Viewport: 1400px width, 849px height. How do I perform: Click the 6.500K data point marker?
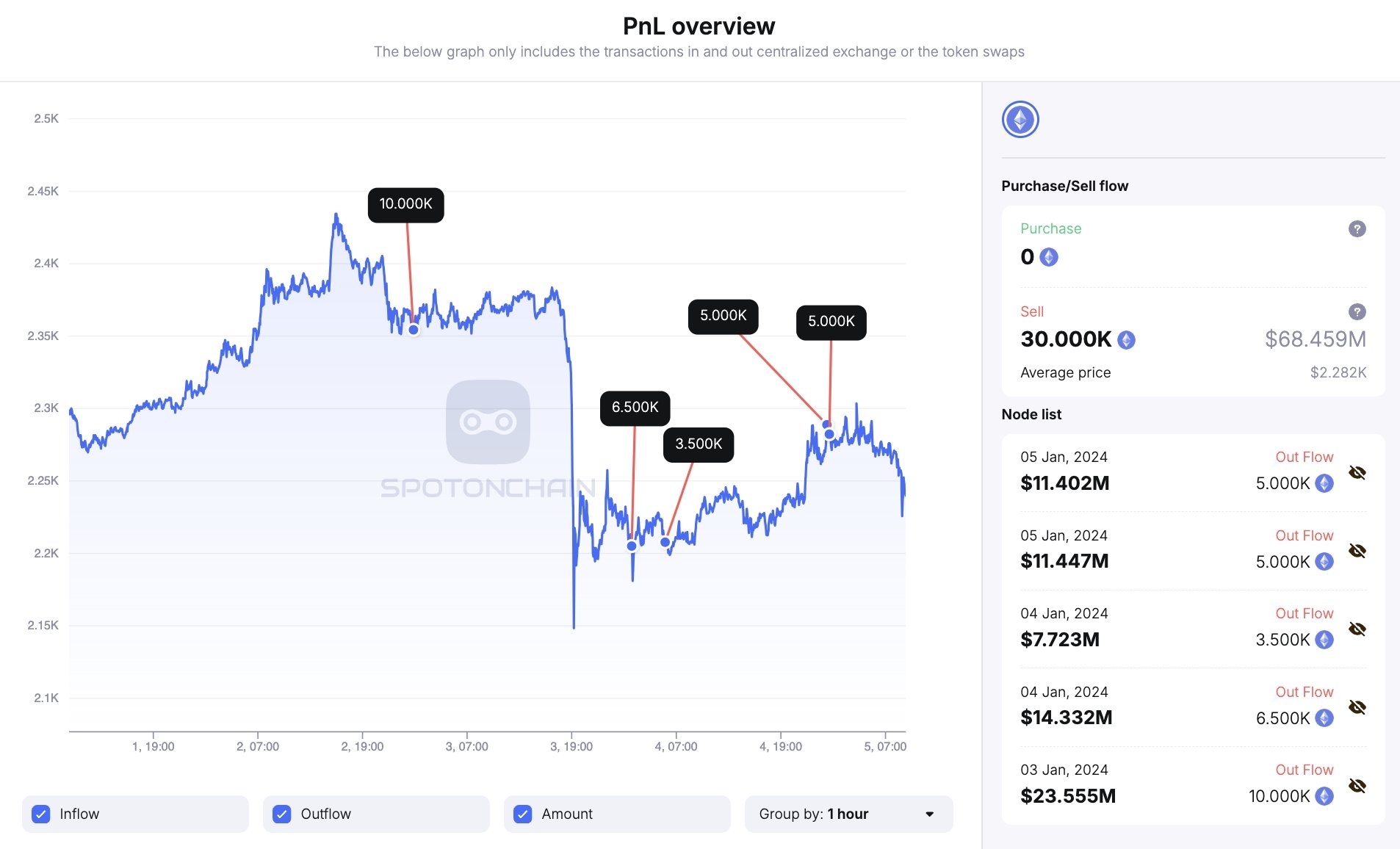631,546
